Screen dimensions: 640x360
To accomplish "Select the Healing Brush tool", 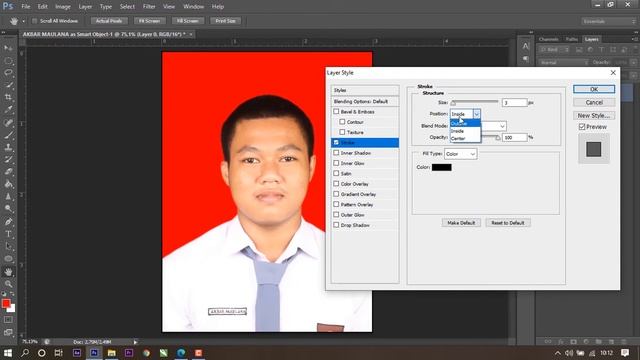I will click(8, 122).
